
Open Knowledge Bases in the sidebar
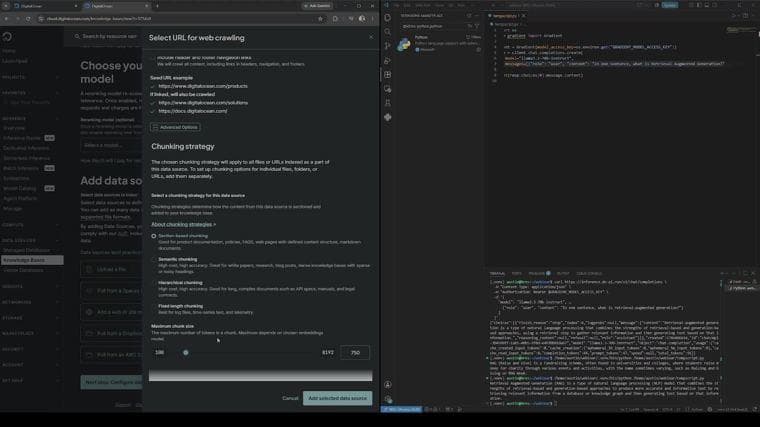click(x=32, y=260)
